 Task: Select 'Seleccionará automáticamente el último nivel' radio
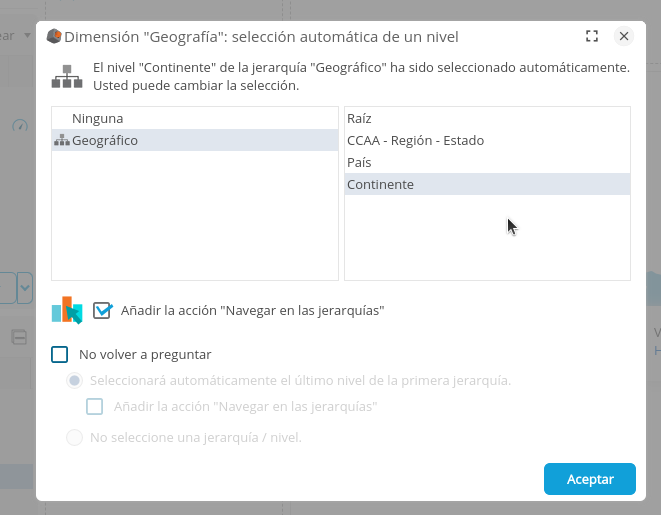(74, 381)
